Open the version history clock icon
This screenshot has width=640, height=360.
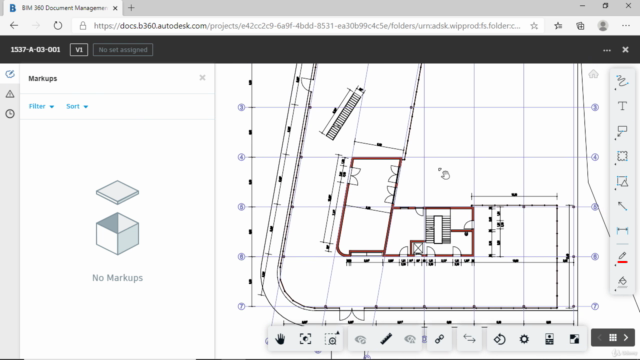click(10, 114)
